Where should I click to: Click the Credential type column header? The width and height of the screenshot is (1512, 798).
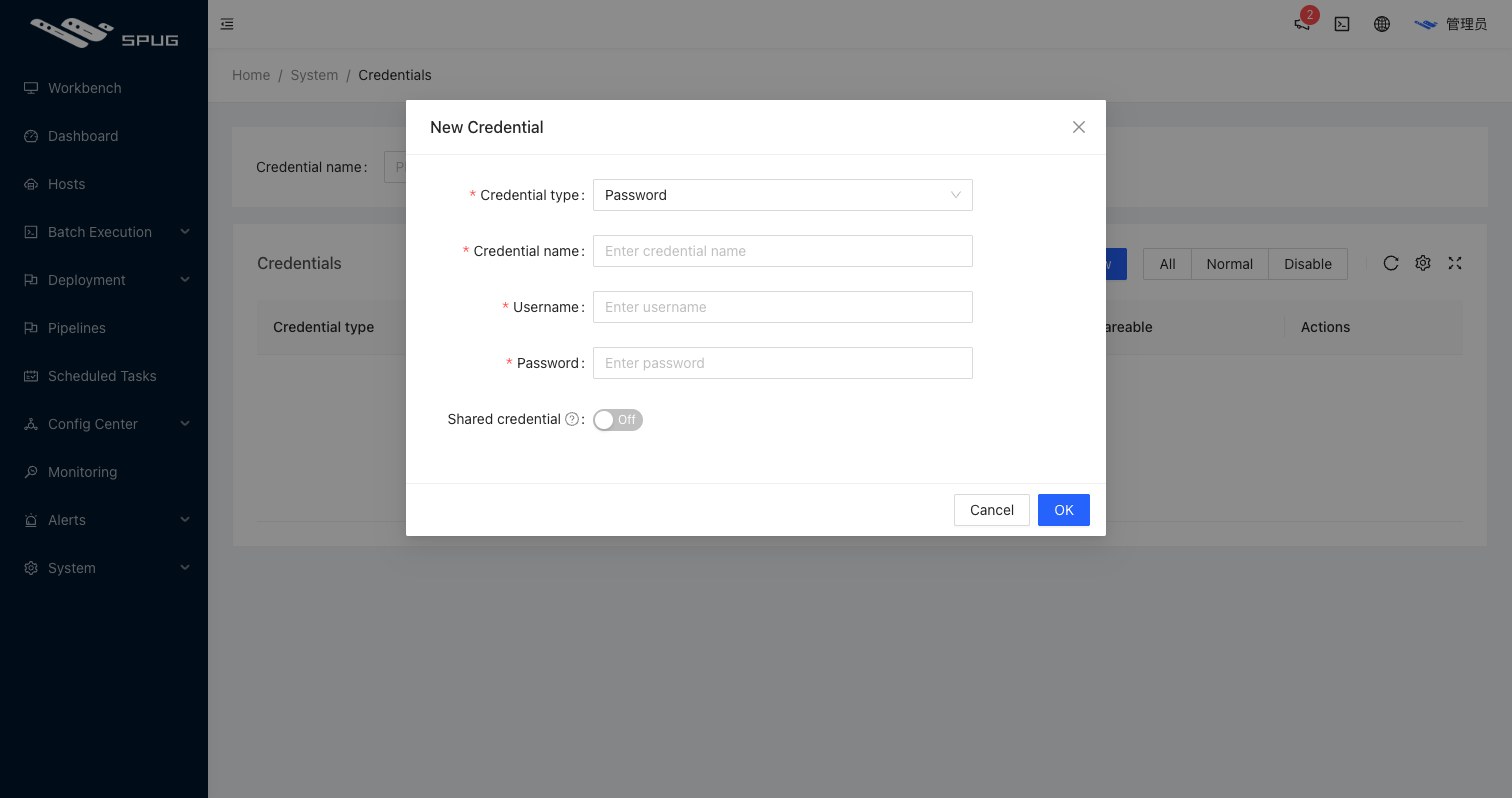click(324, 327)
